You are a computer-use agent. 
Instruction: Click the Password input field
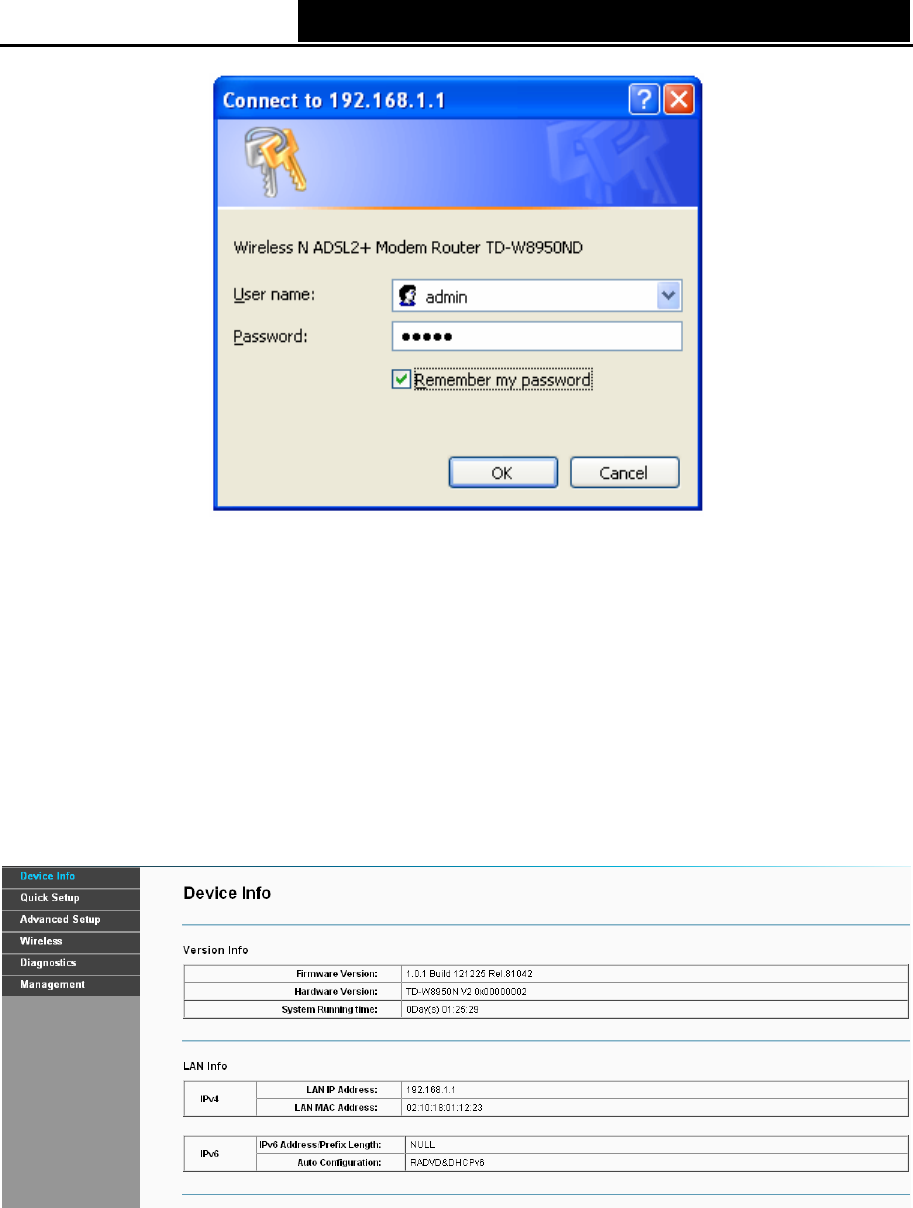coord(537,336)
